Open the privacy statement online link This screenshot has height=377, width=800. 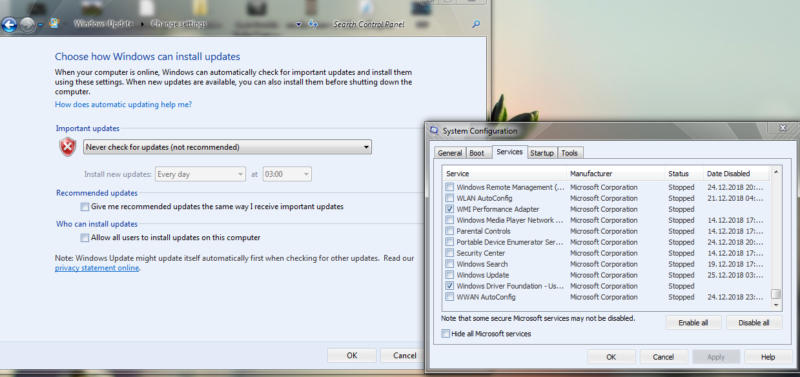click(97, 268)
